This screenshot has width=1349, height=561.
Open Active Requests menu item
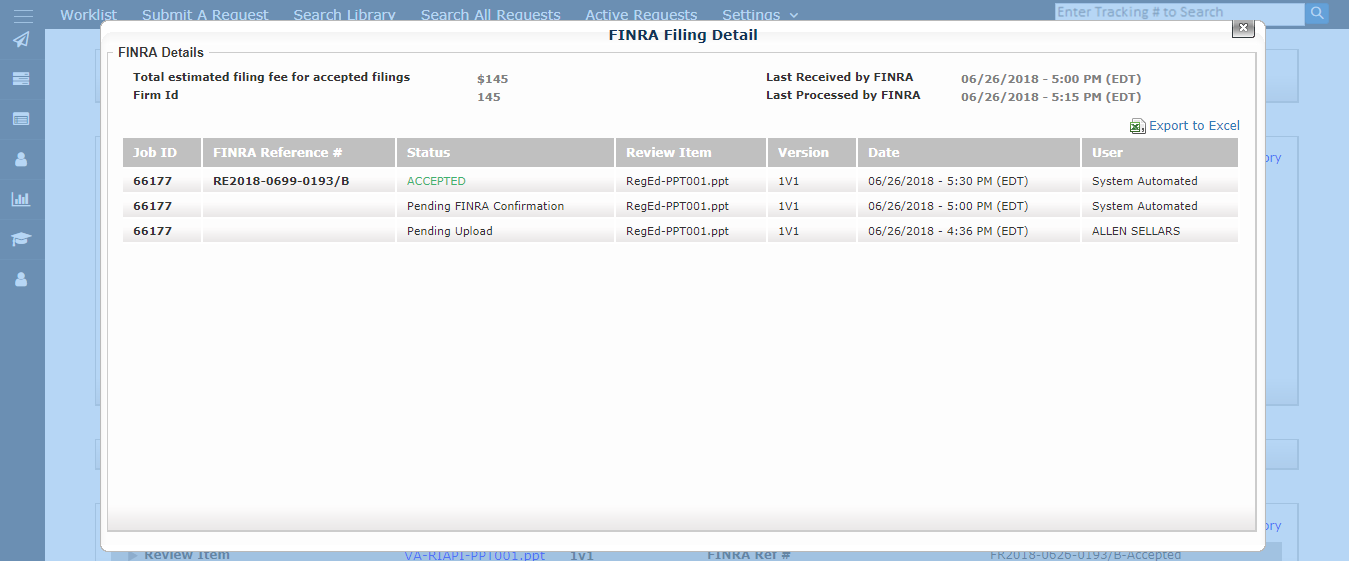click(x=641, y=15)
